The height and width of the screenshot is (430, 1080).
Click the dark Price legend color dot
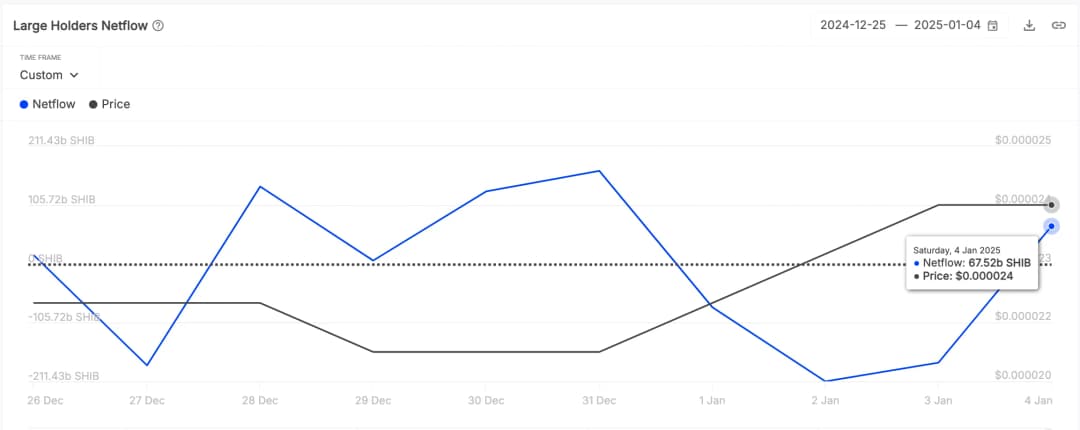coord(94,104)
